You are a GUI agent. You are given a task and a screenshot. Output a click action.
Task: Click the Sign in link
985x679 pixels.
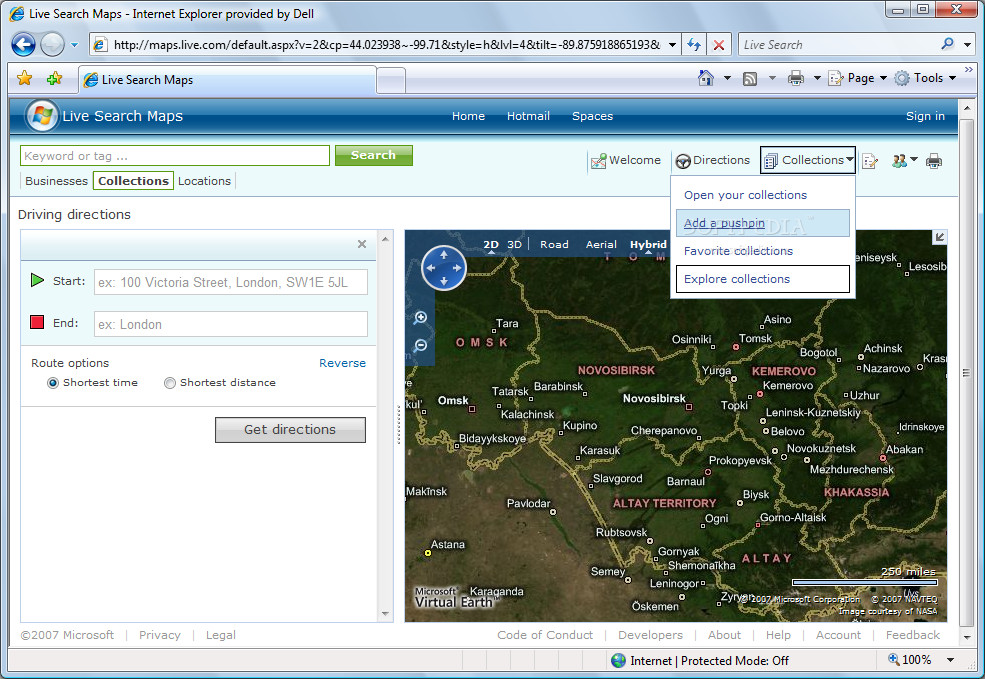click(x=925, y=116)
